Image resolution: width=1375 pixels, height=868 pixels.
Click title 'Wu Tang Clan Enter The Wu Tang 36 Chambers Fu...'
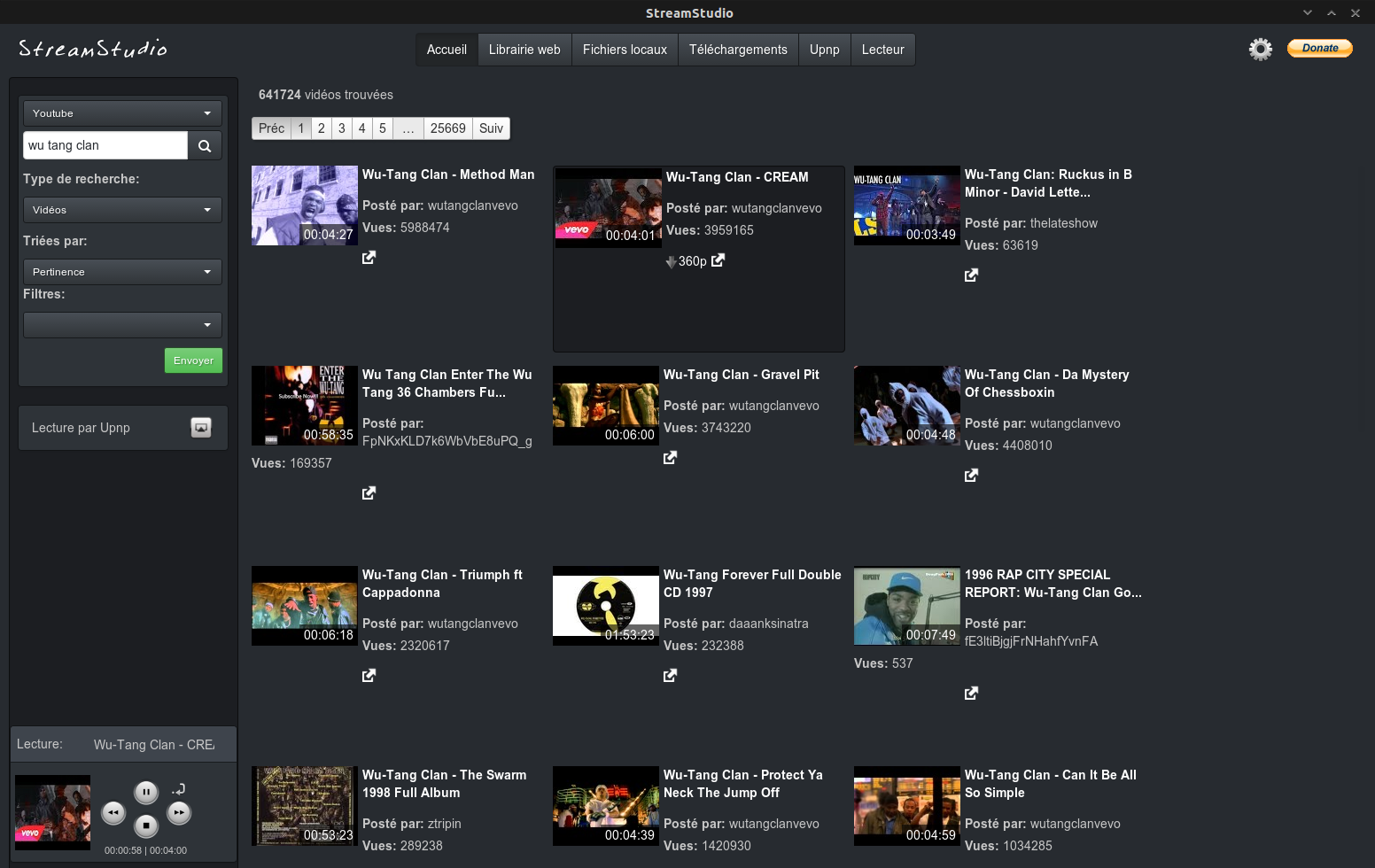447,384
